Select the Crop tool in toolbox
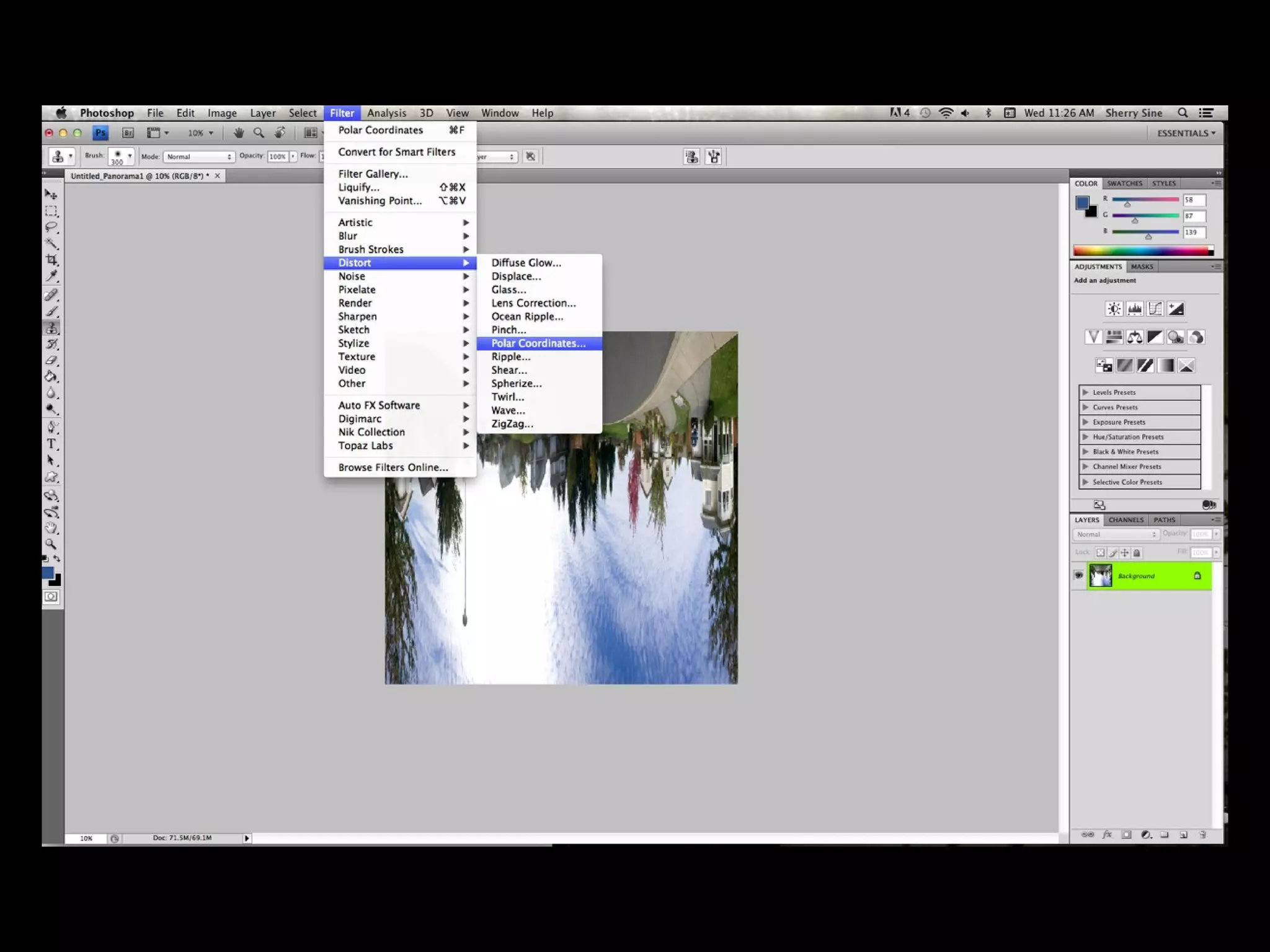 pyautogui.click(x=52, y=260)
